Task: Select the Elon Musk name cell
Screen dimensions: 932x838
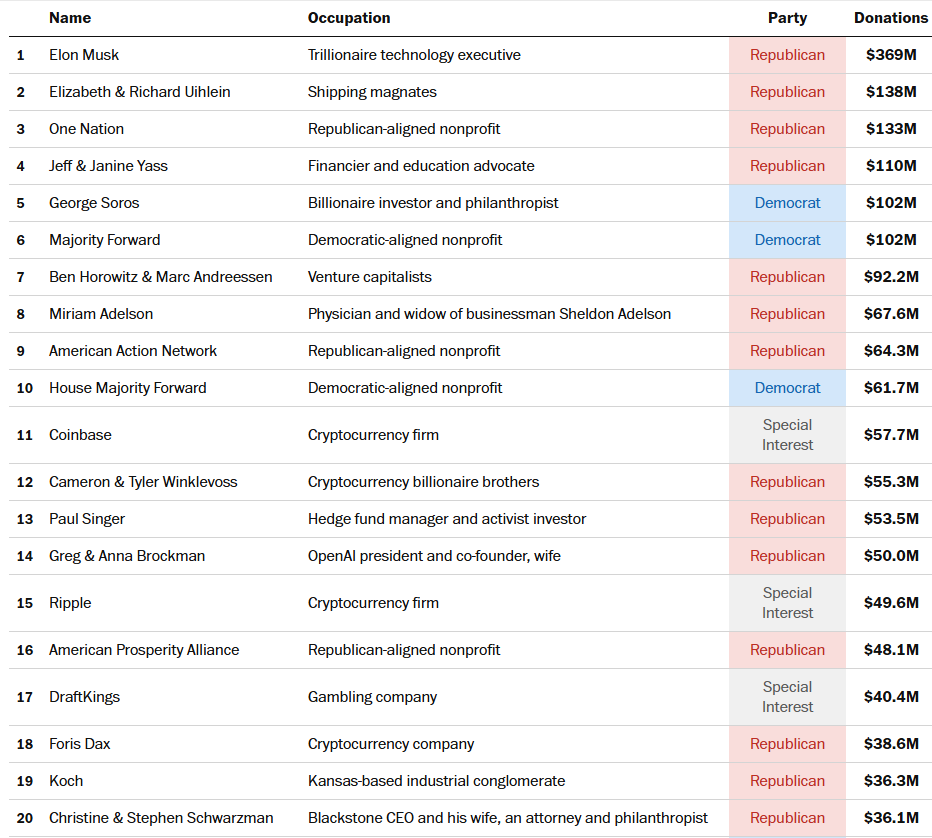Action: (x=84, y=55)
